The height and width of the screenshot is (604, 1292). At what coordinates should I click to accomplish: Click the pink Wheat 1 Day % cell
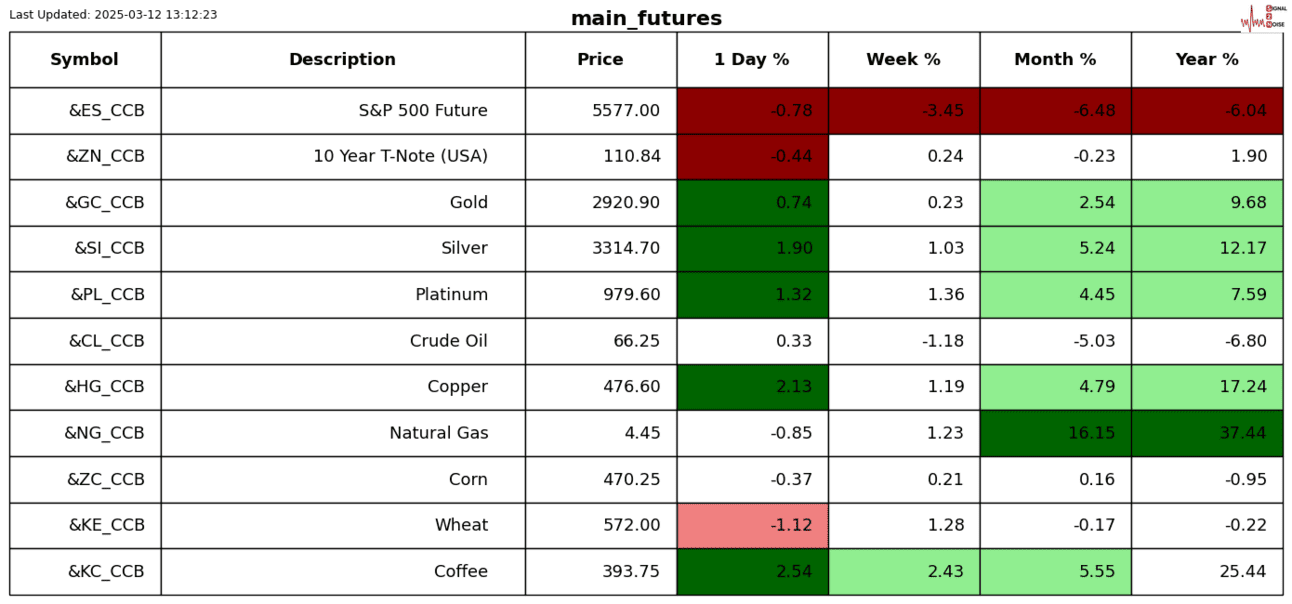click(752, 525)
